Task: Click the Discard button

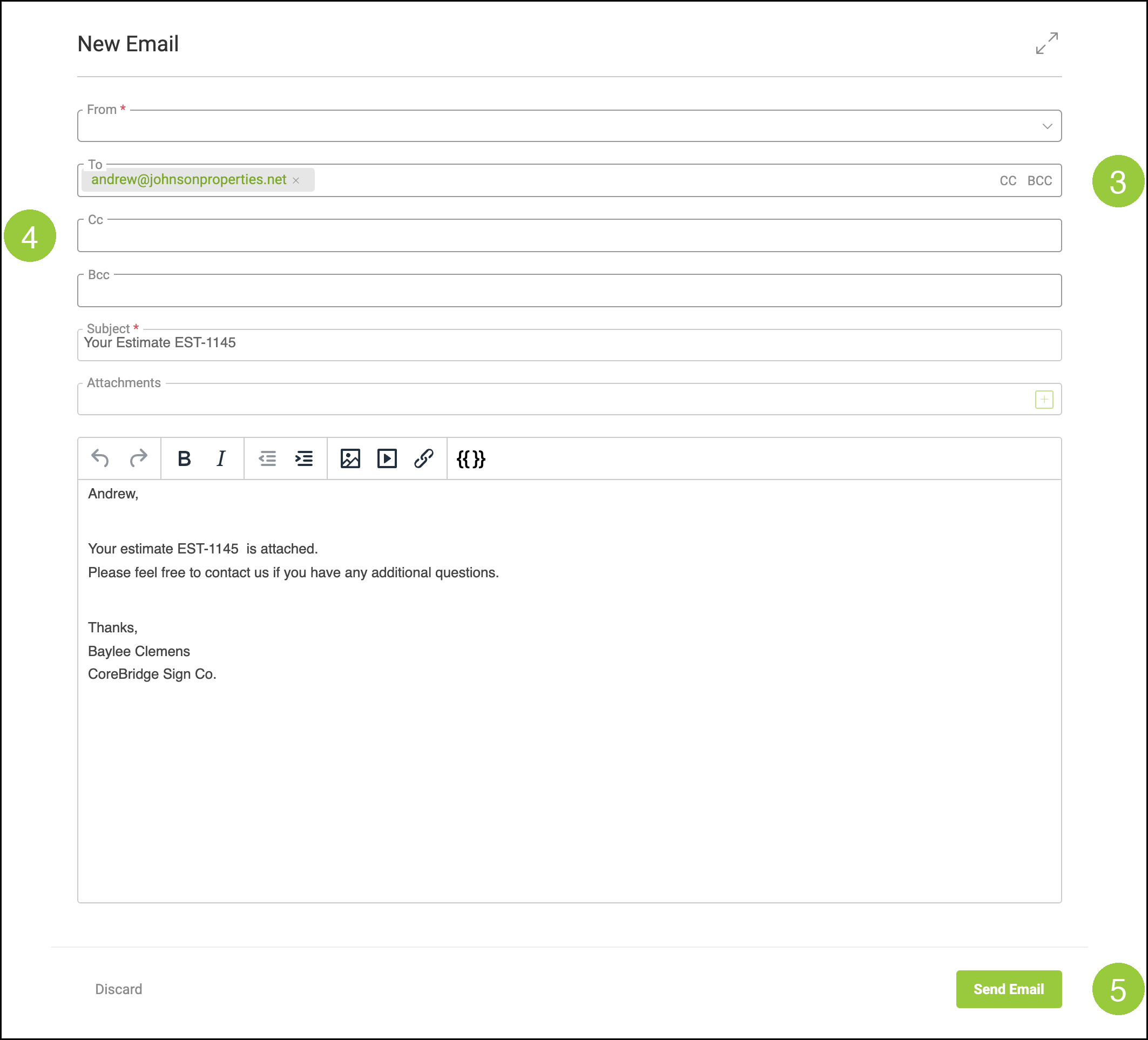Action: click(x=118, y=989)
